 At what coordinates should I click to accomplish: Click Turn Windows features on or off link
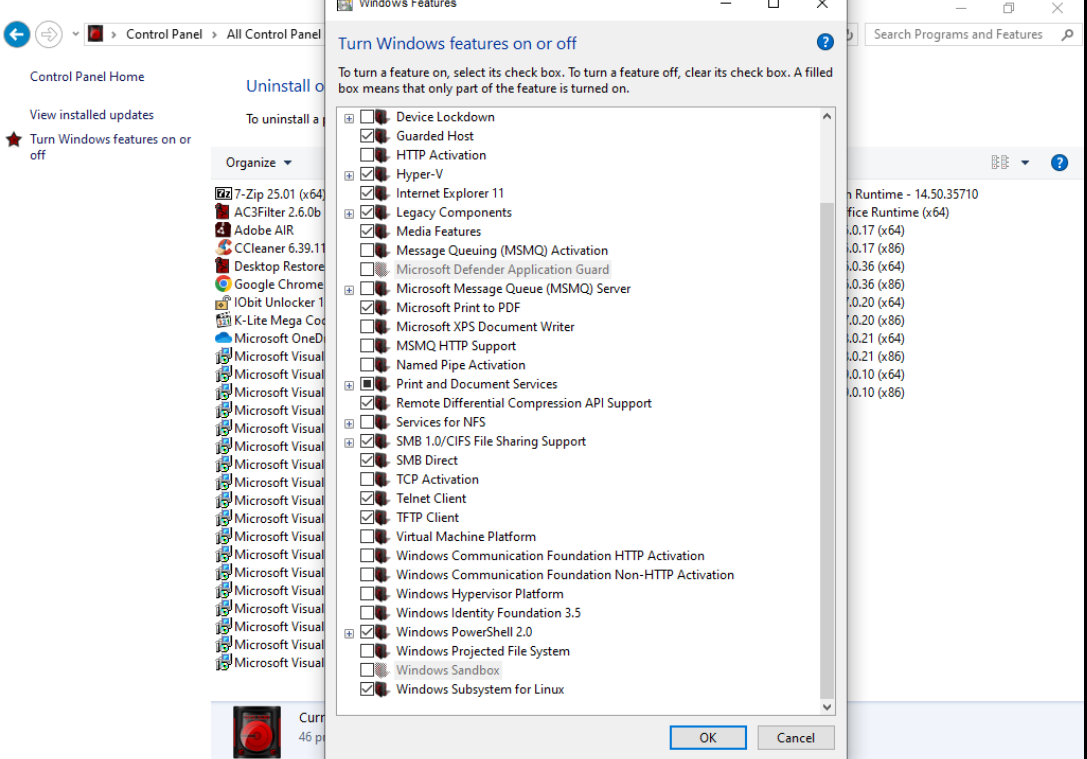(x=110, y=147)
